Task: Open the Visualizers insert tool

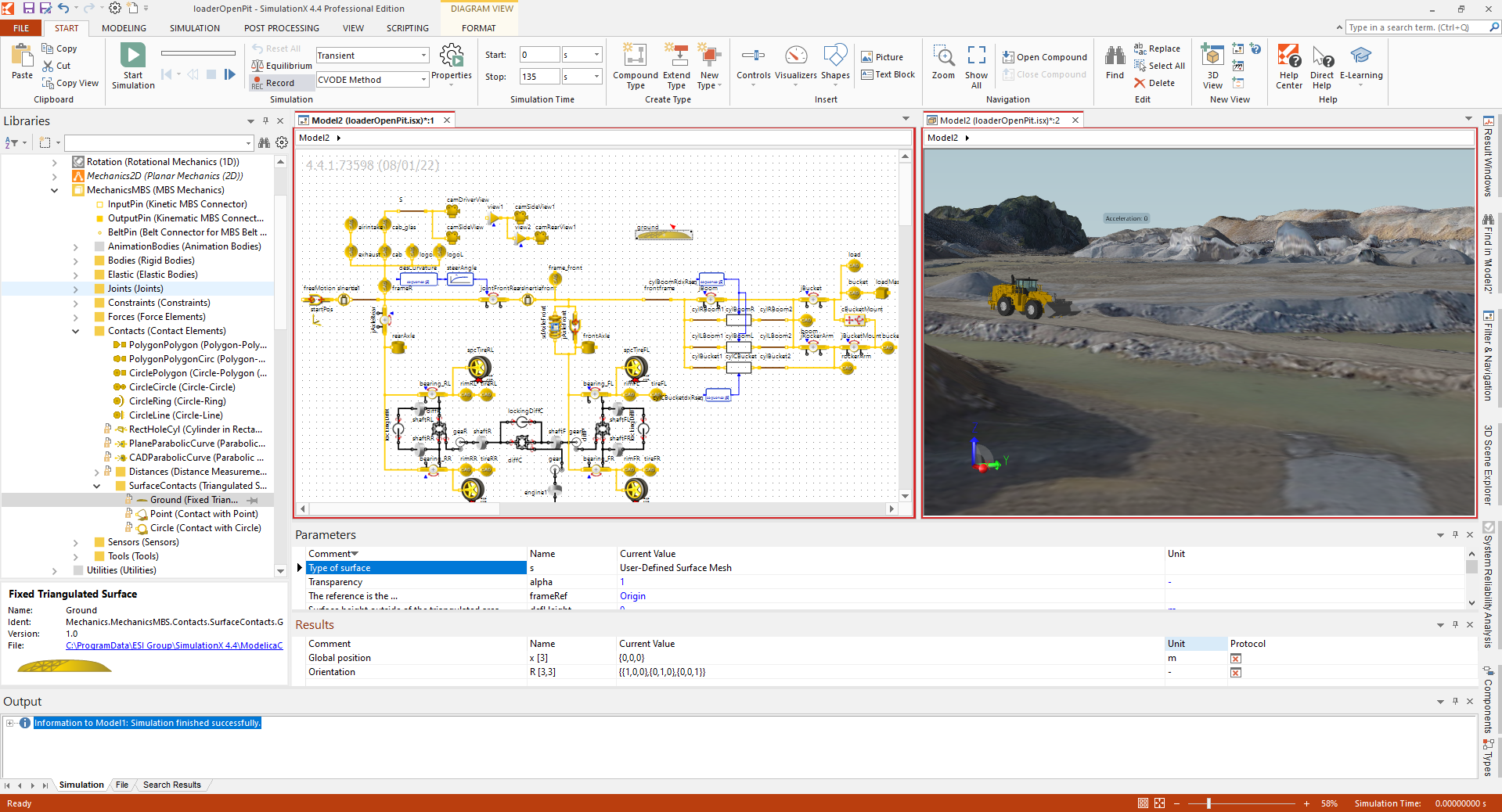Action: pos(795,56)
